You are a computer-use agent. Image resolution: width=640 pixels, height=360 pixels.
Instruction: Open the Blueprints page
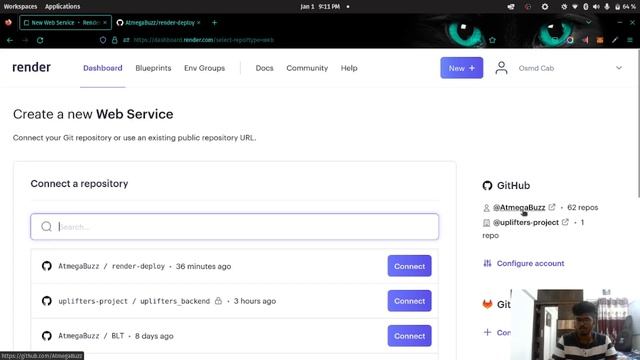153,68
